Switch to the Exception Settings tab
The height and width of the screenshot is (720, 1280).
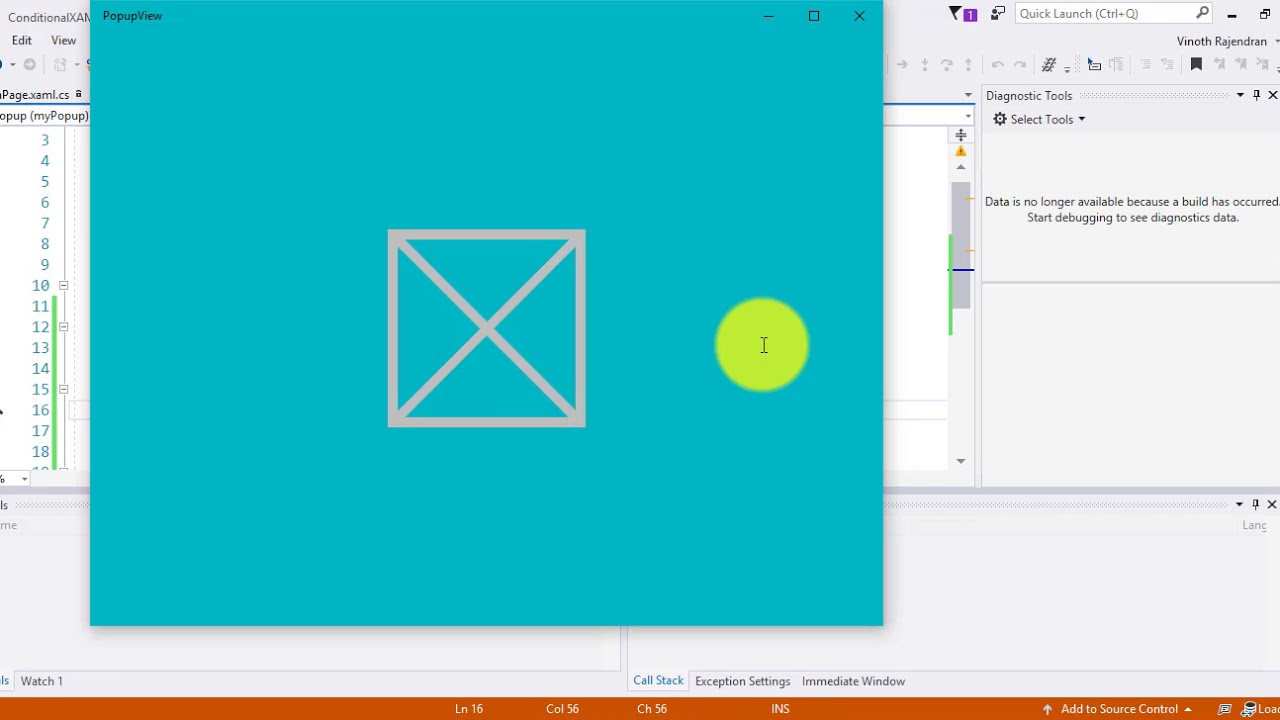(742, 681)
